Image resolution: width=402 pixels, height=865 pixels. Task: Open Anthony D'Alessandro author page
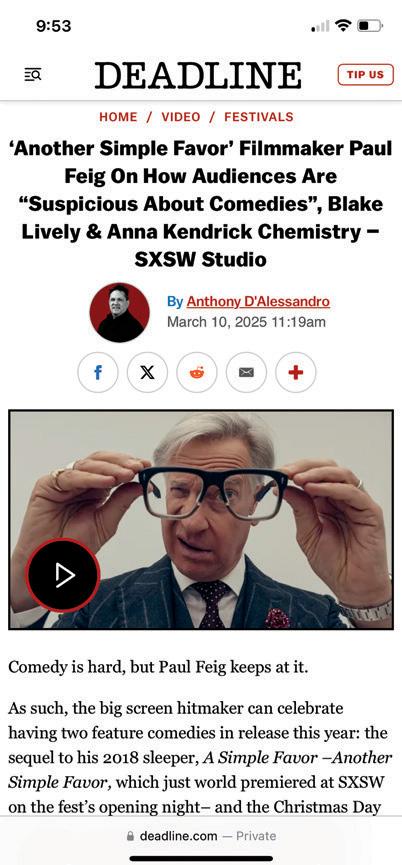(258, 302)
